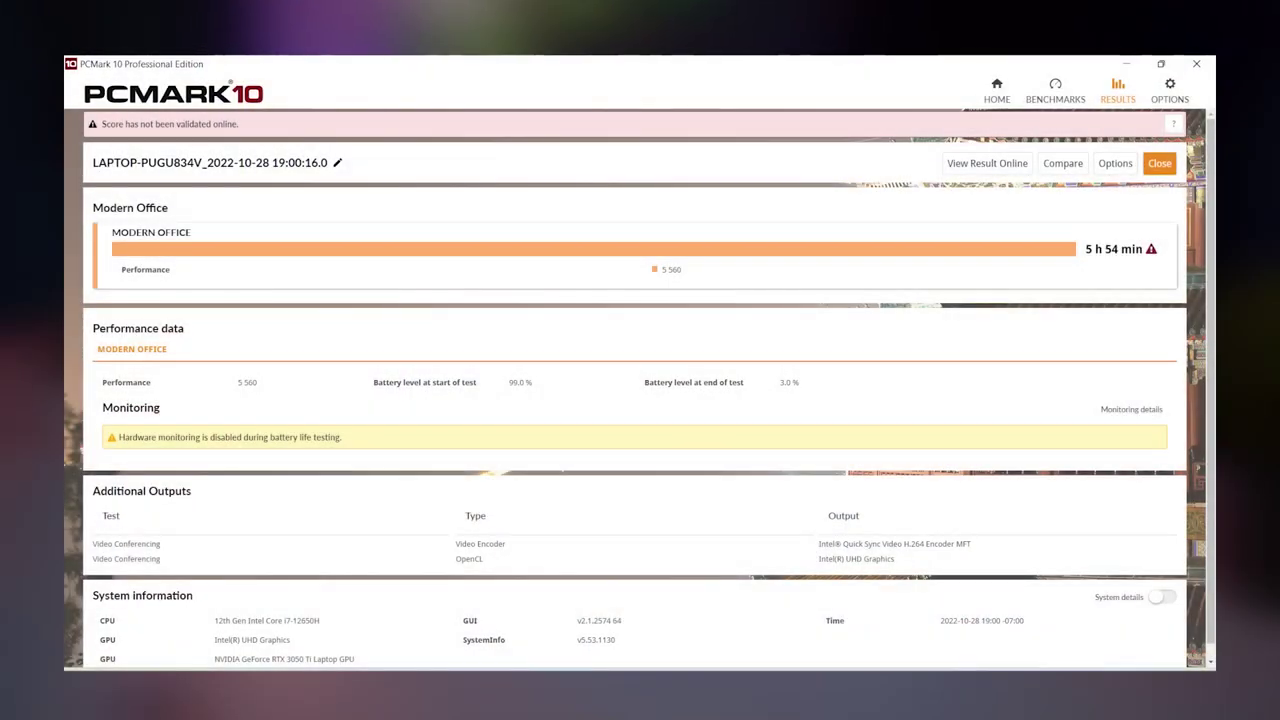This screenshot has width=1280, height=720.
Task: Select the MODERN OFFICE performance data tab
Action: pyautogui.click(x=132, y=349)
